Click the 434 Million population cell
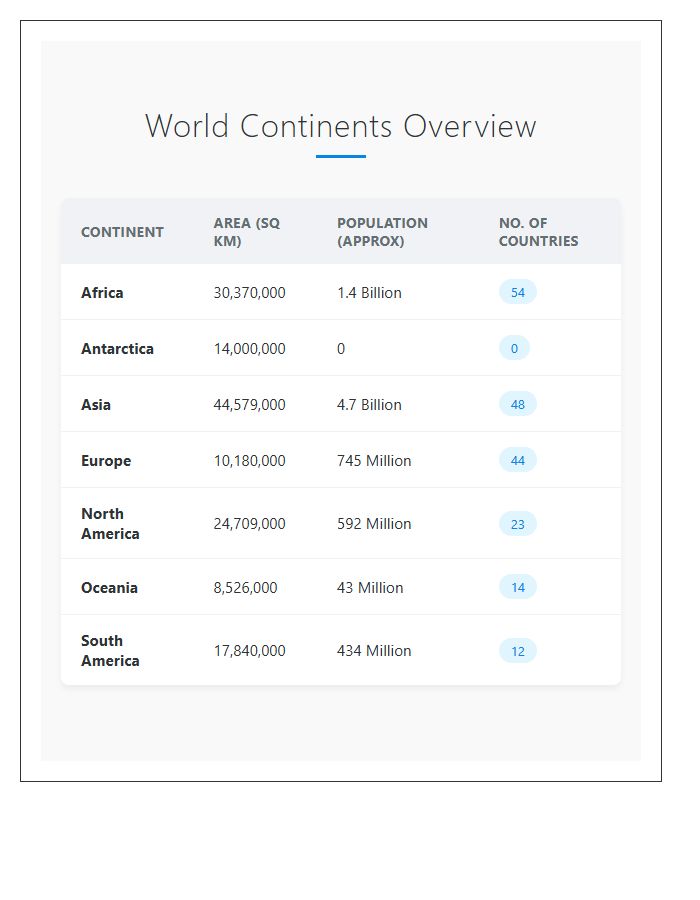The image size is (700, 900). 374,650
